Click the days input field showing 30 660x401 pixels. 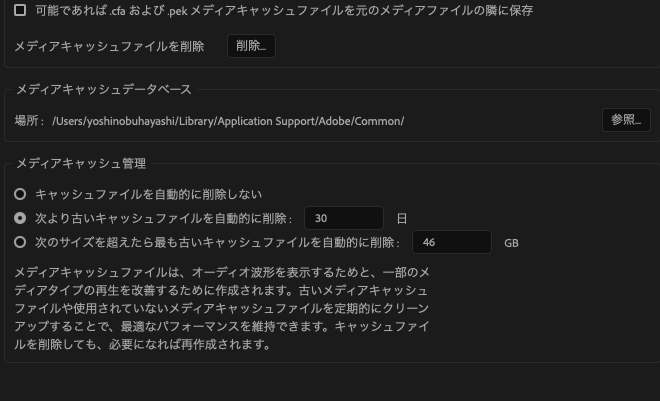[x=343, y=218]
